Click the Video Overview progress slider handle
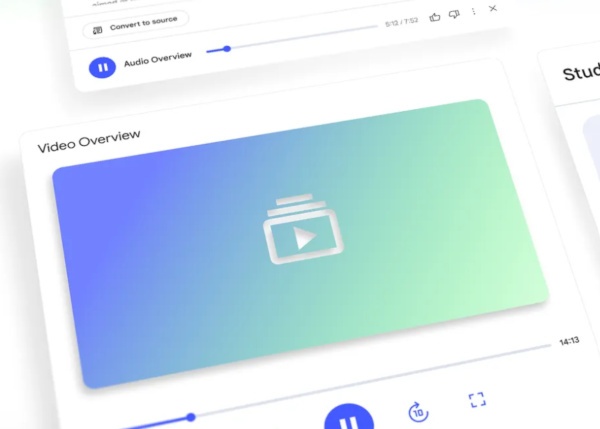 pyautogui.click(x=191, y=417)
